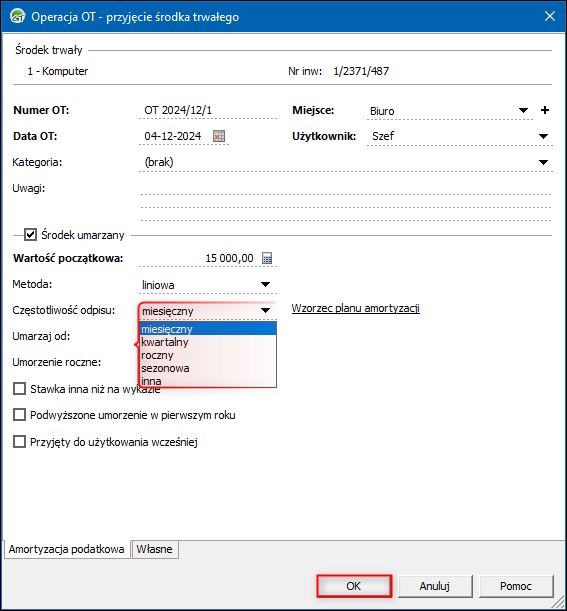
Task: Switch to the Własne tab
Action: coord(155,549)
